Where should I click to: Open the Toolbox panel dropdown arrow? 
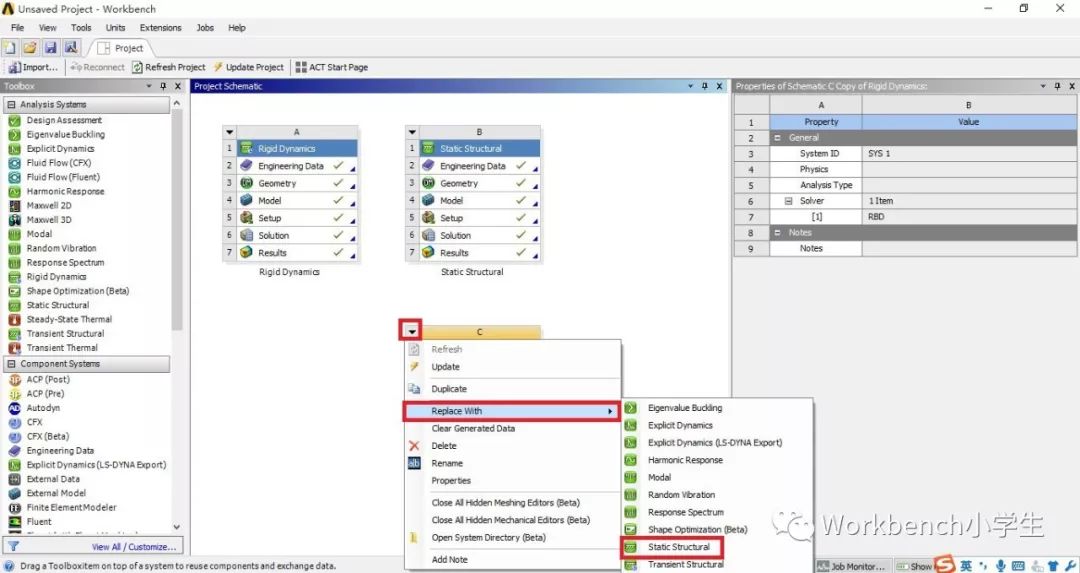pyautogui.click(x=149, y=86)
